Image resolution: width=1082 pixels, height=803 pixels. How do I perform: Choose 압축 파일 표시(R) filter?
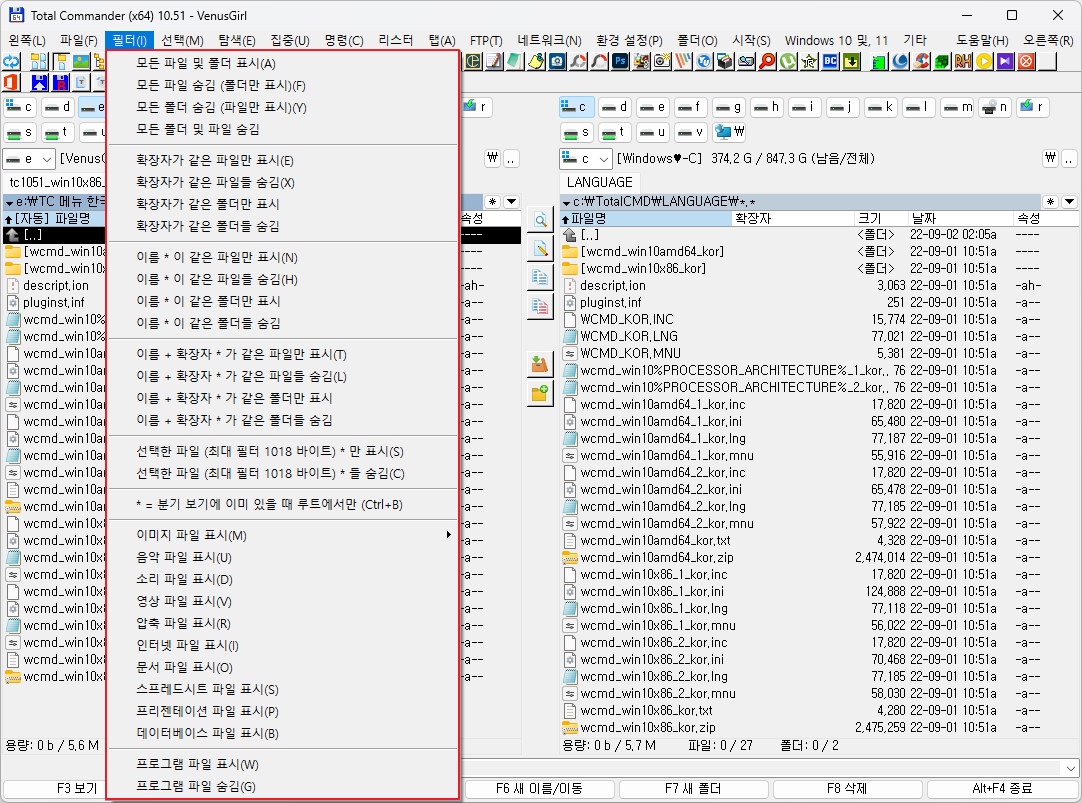(x=283, y=623)
